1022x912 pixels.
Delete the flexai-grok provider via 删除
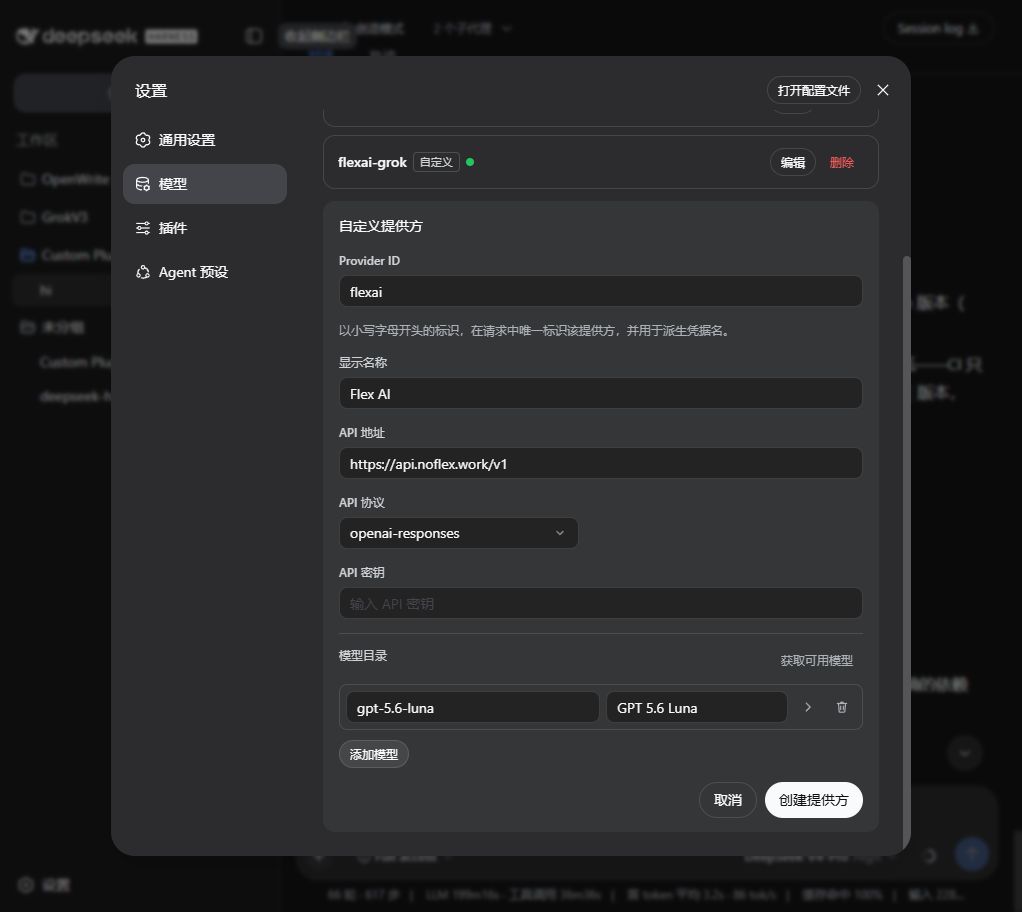[x=841, y=162]
